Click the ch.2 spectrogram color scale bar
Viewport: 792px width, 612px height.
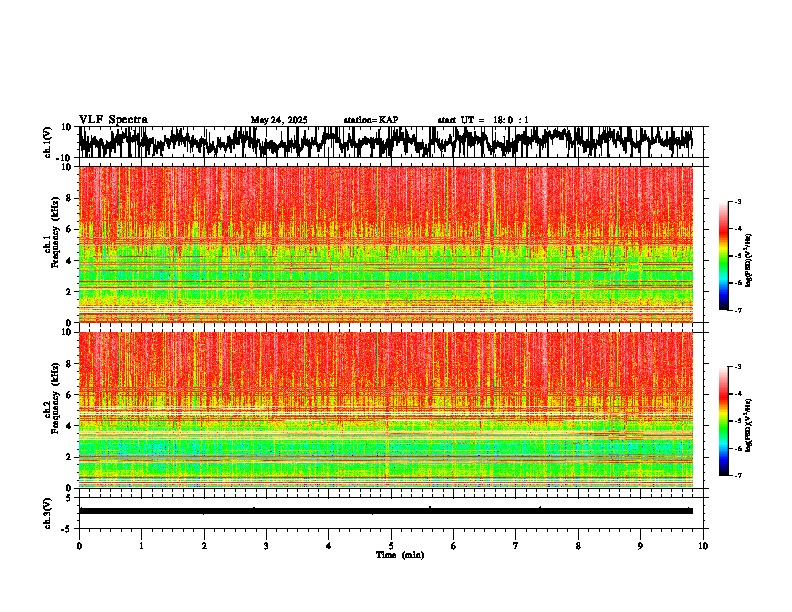pos(723,421)
